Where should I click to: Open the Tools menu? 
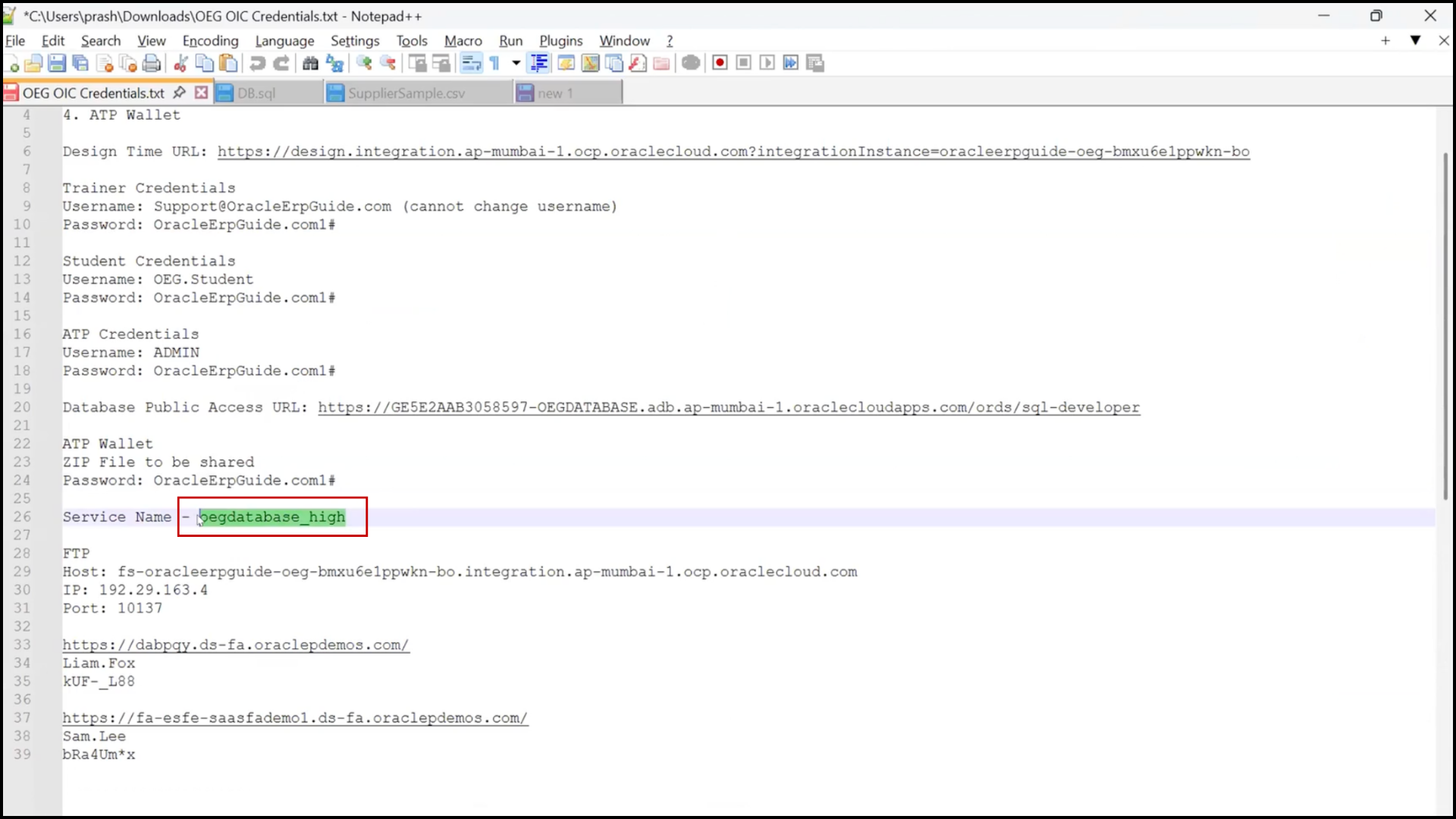coord(412,41)
